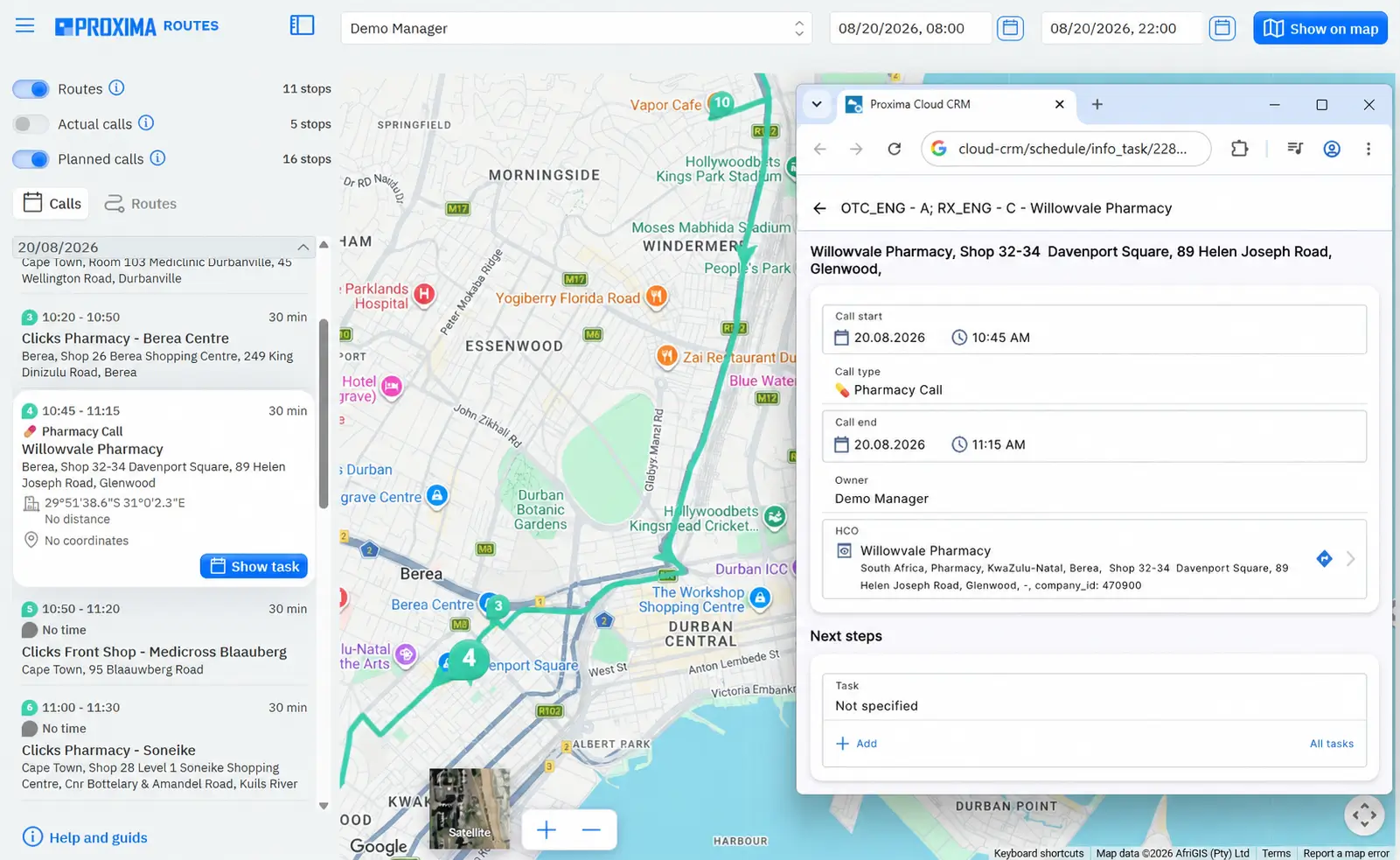Collapse the 20/08/2026 date section
This screenshot has width=1400, height=860.
coord(303,247)
